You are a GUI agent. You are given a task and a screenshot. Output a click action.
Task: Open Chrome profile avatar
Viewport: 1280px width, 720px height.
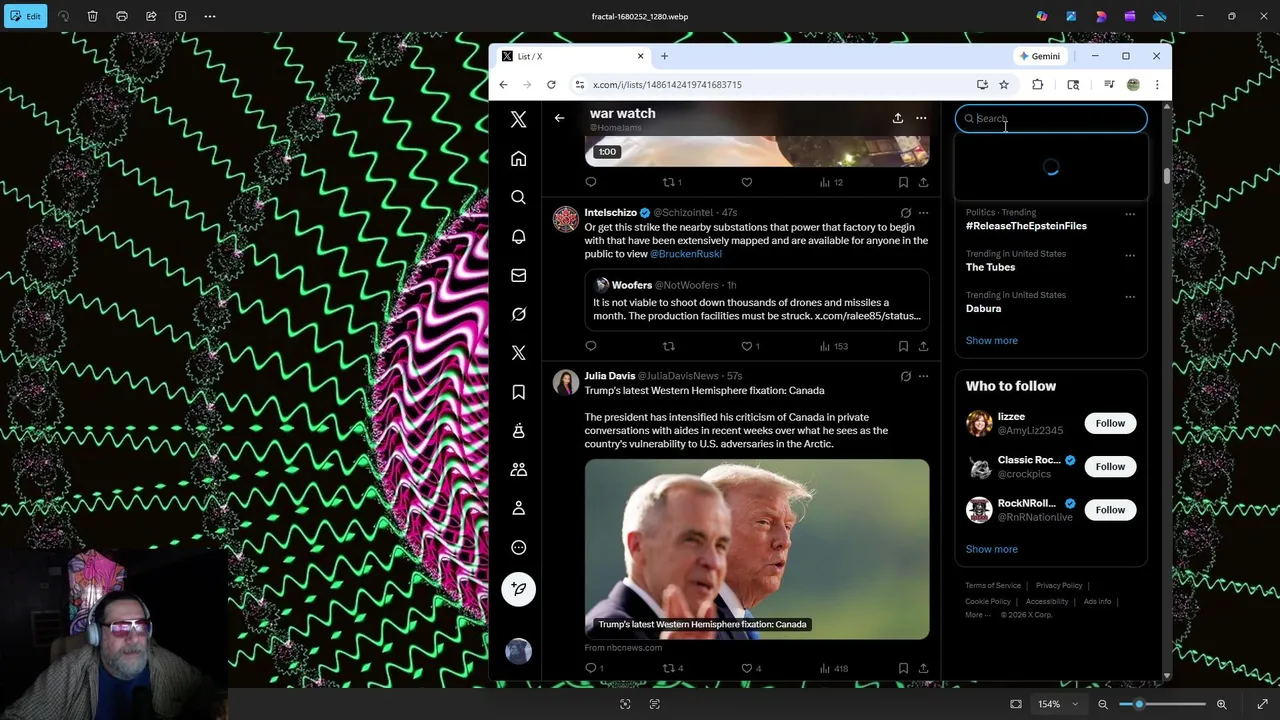(1133, 85)
